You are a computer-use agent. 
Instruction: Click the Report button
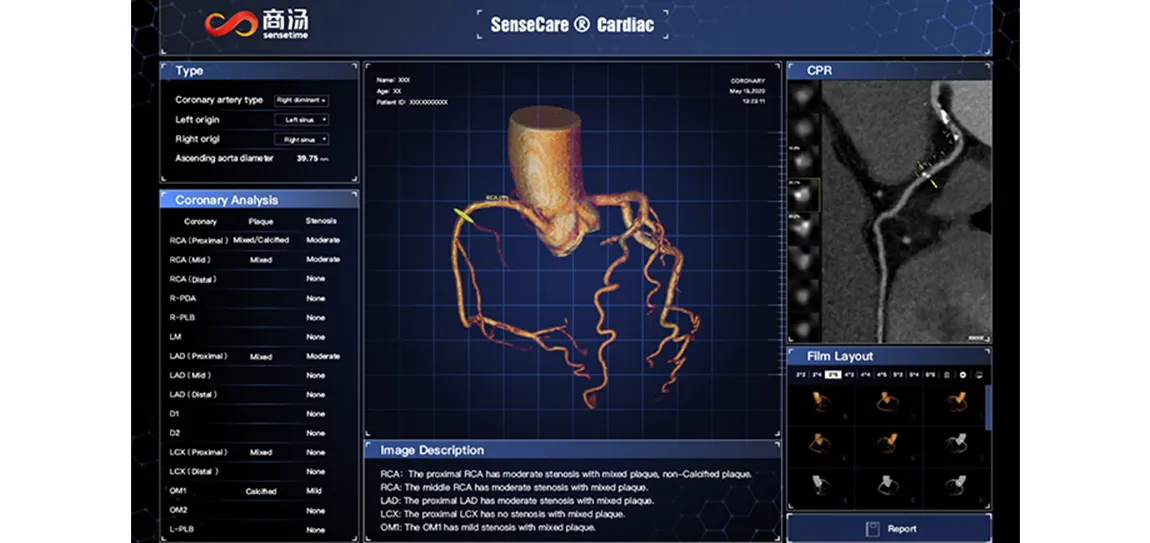(x=889, y=528)
